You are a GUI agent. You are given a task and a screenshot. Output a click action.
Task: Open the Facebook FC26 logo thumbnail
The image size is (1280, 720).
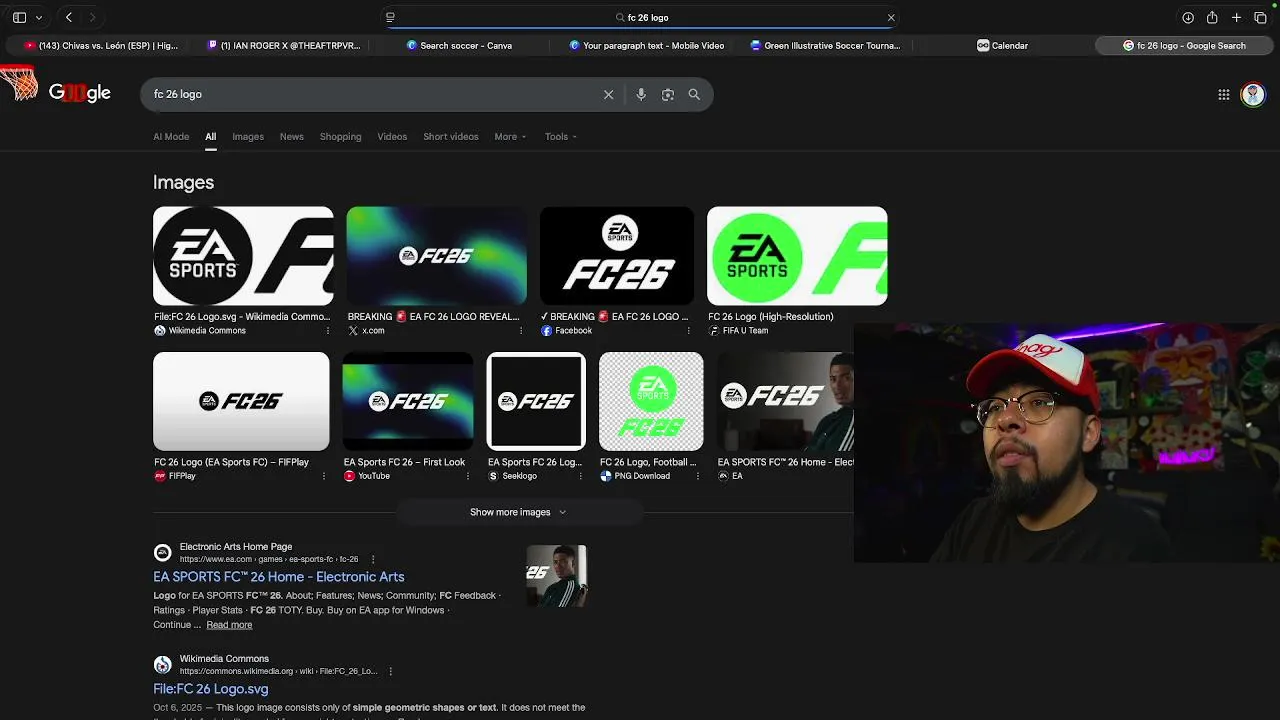tap(617, 256)
